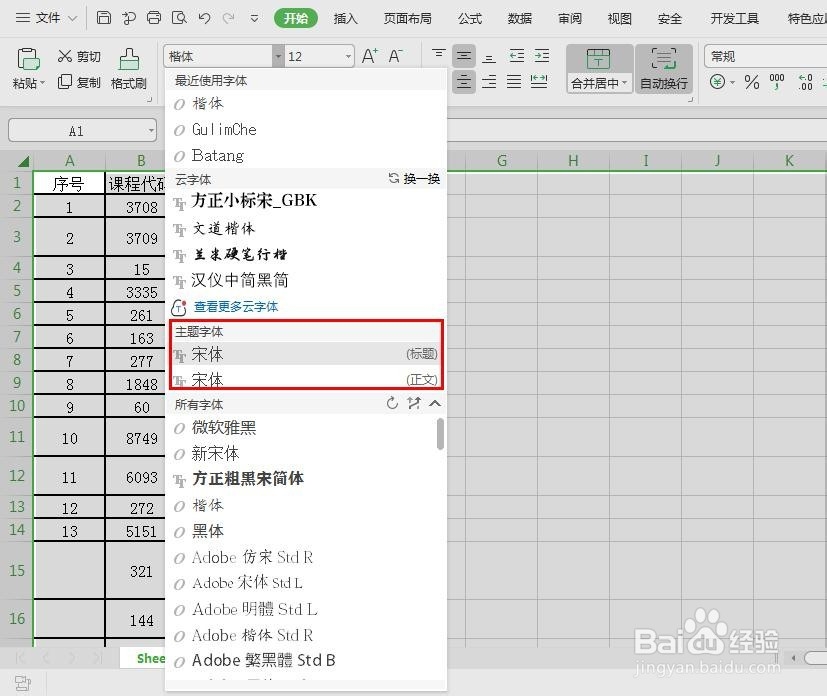The image size is (827, 696).
Task: Click increase decimal places icon
Action: point(805,82)
